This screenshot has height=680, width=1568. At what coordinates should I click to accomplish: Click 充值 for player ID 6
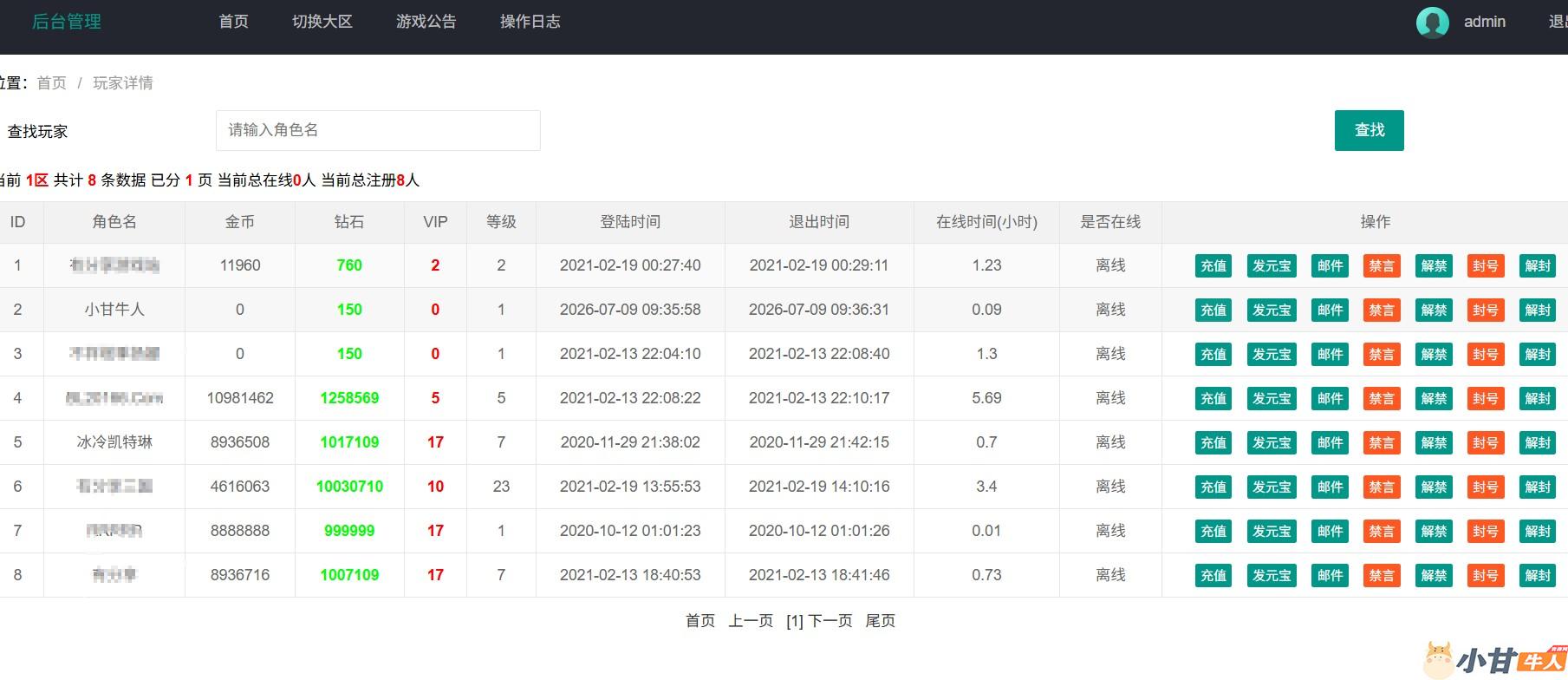click(x=1213, y=487)
